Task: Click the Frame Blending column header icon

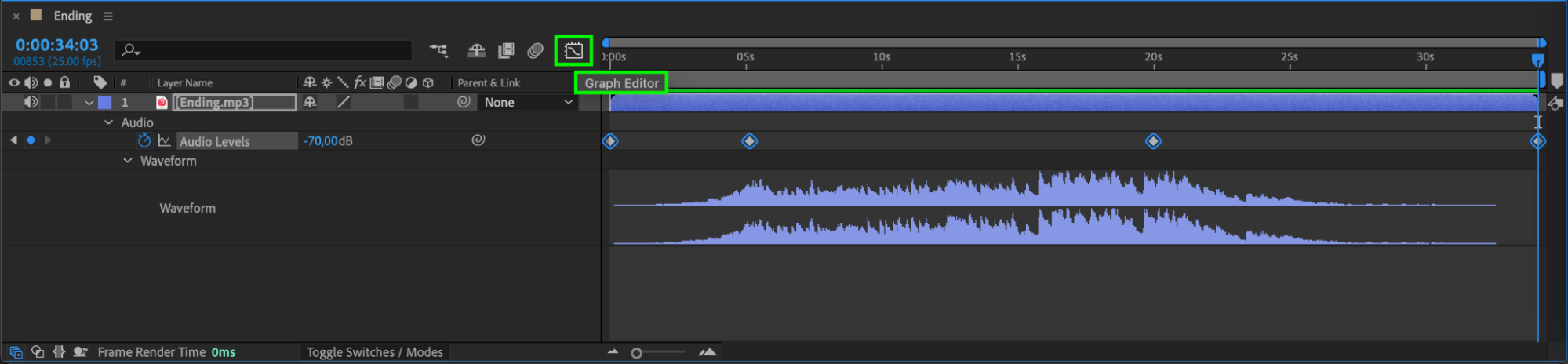Action: point(377,82)
